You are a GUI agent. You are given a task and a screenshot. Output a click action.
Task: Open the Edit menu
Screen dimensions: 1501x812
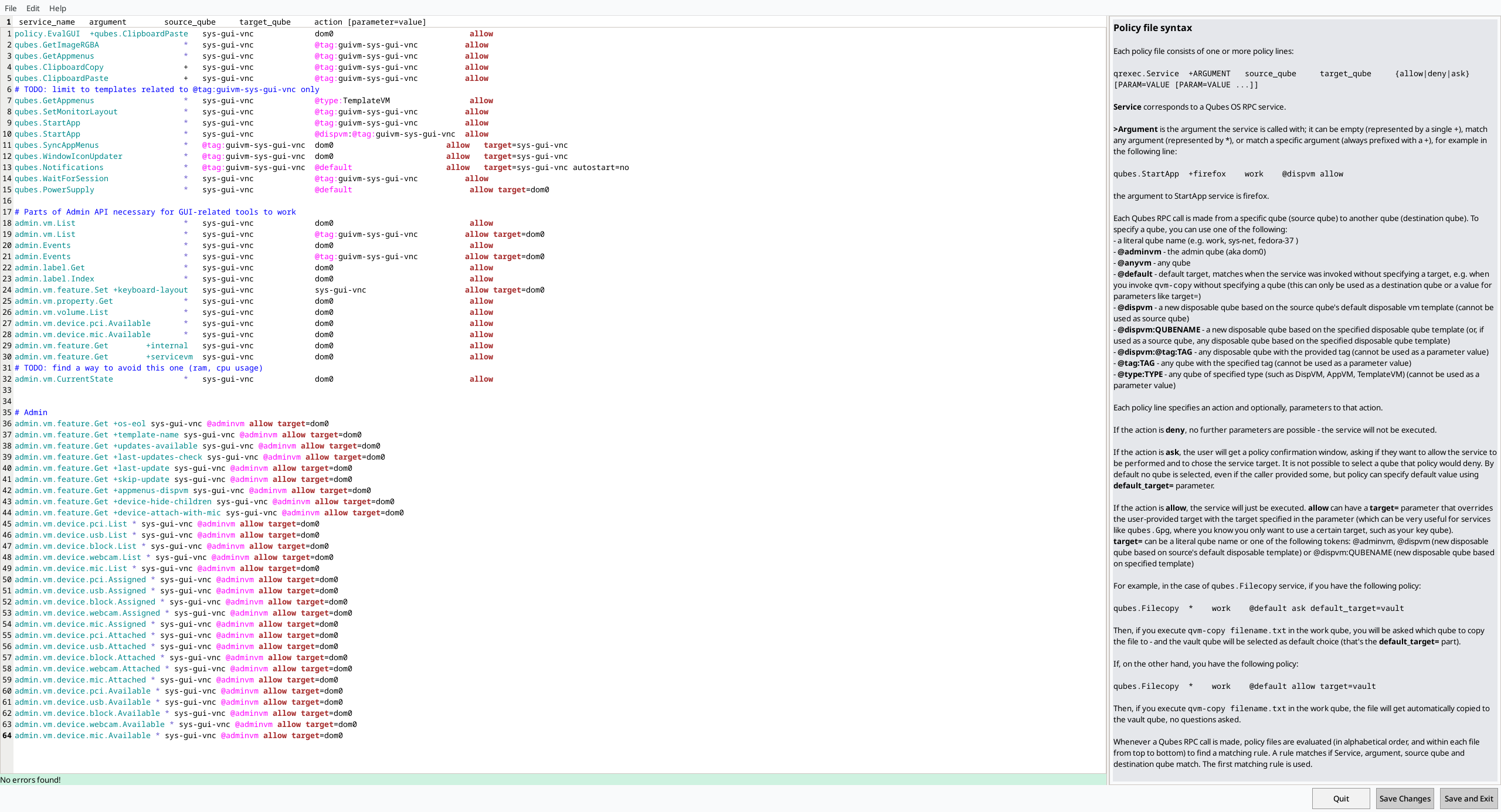(x=33, y=8)
